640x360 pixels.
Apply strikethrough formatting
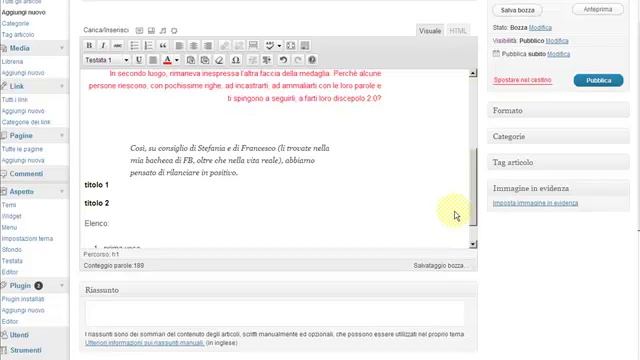coord(117,45)
